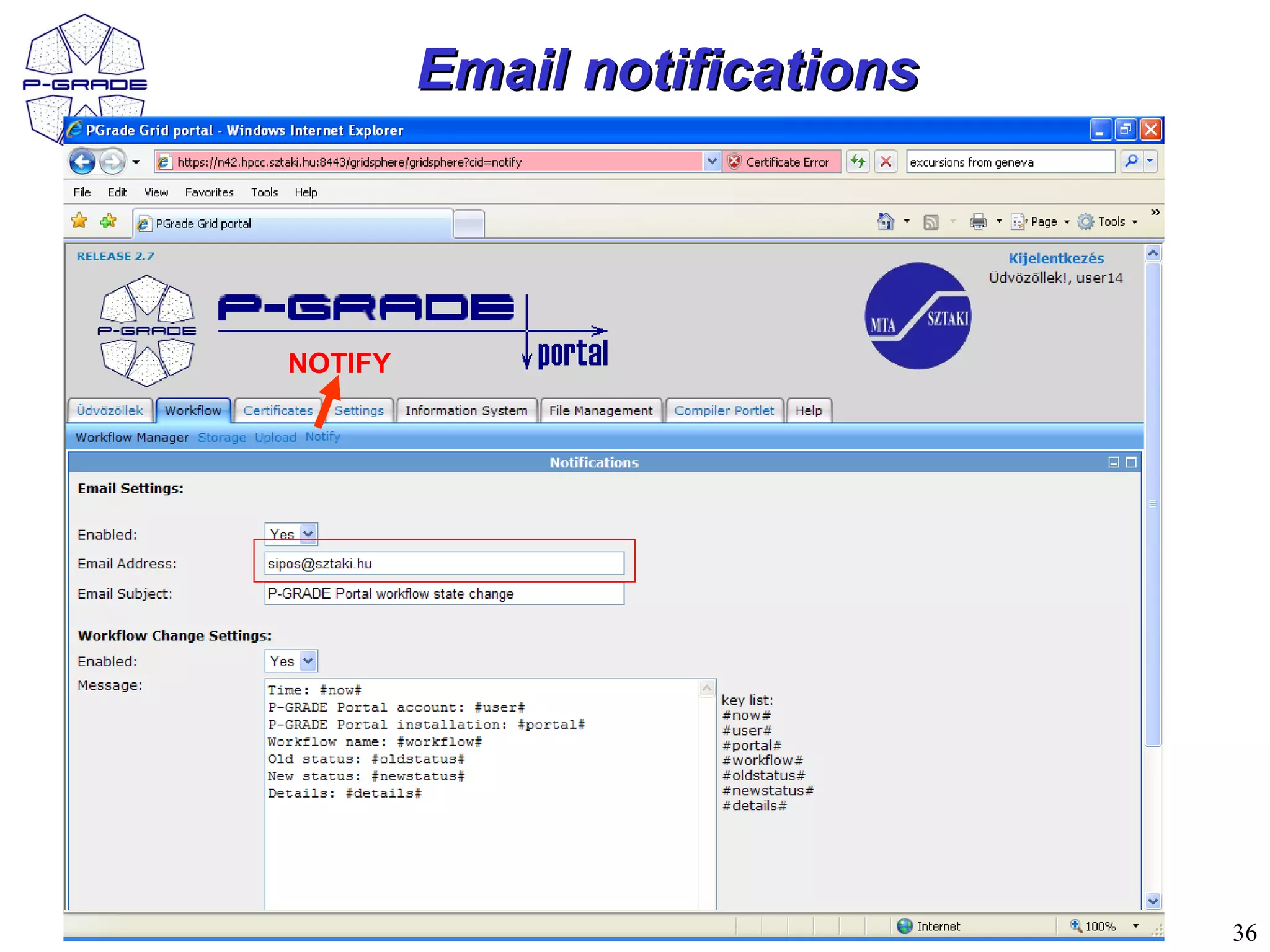Open the View menu
This screenshot has width=1270, height=952.
pos(156,192)
